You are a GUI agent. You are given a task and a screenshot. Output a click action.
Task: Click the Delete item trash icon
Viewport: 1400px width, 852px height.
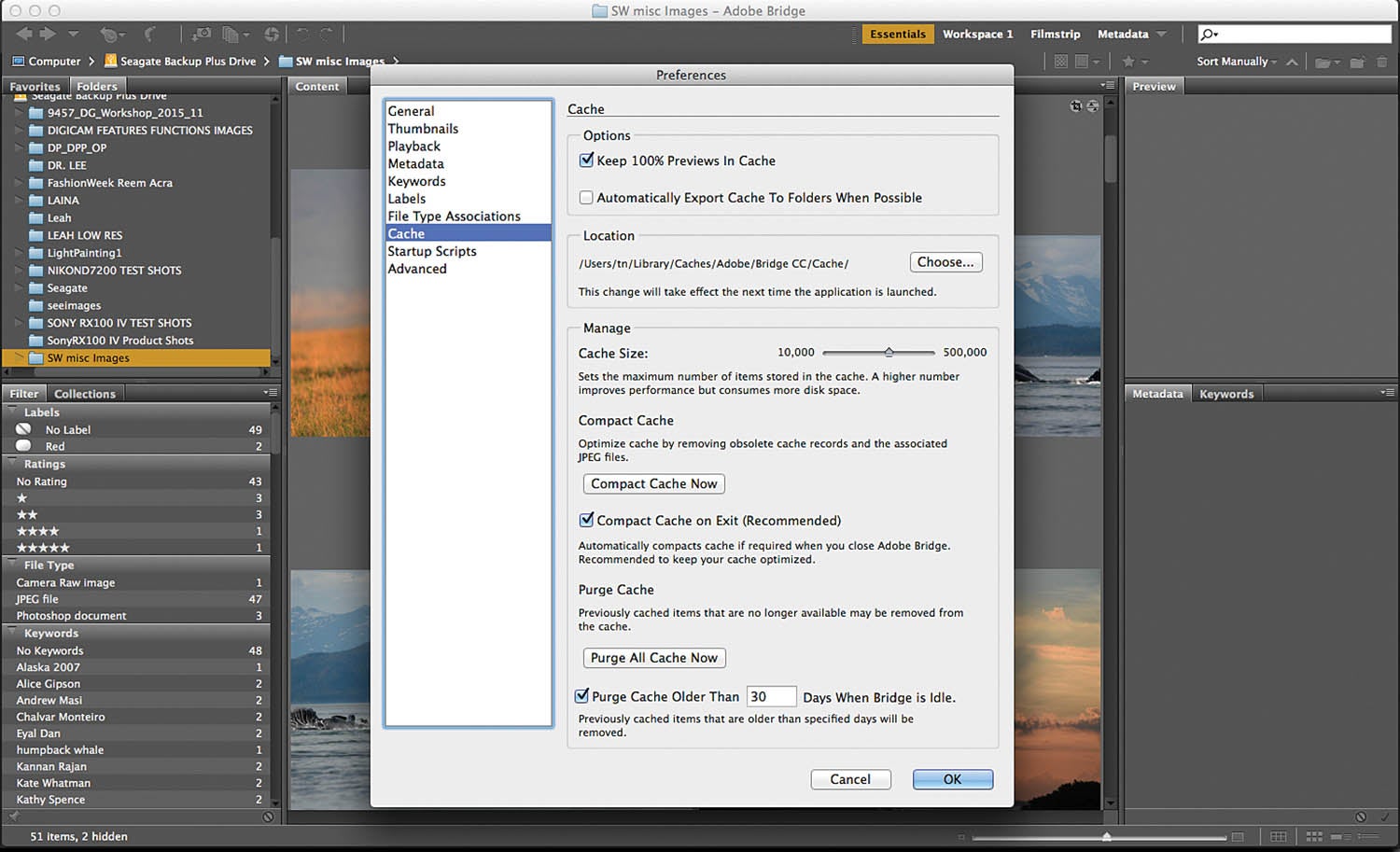pos(1383,62)
